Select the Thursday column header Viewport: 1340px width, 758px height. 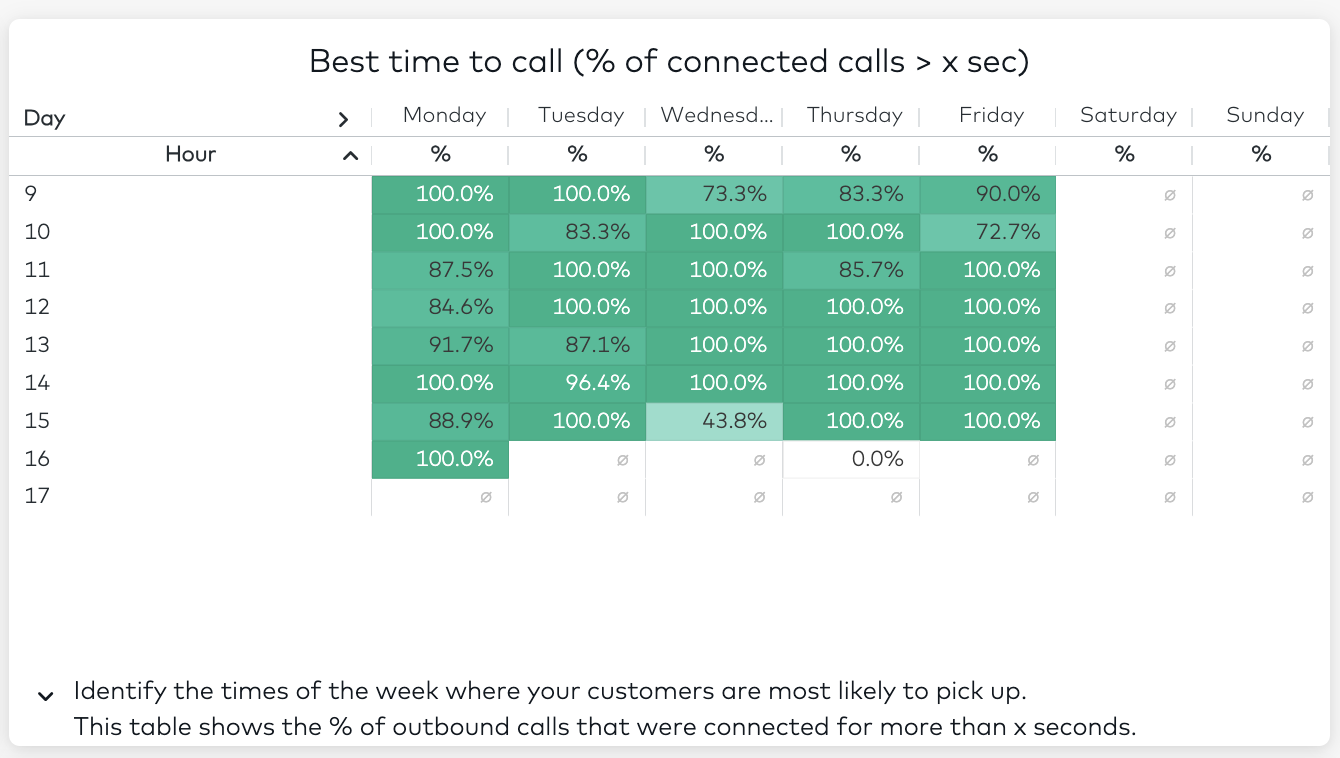pos(854,115)
